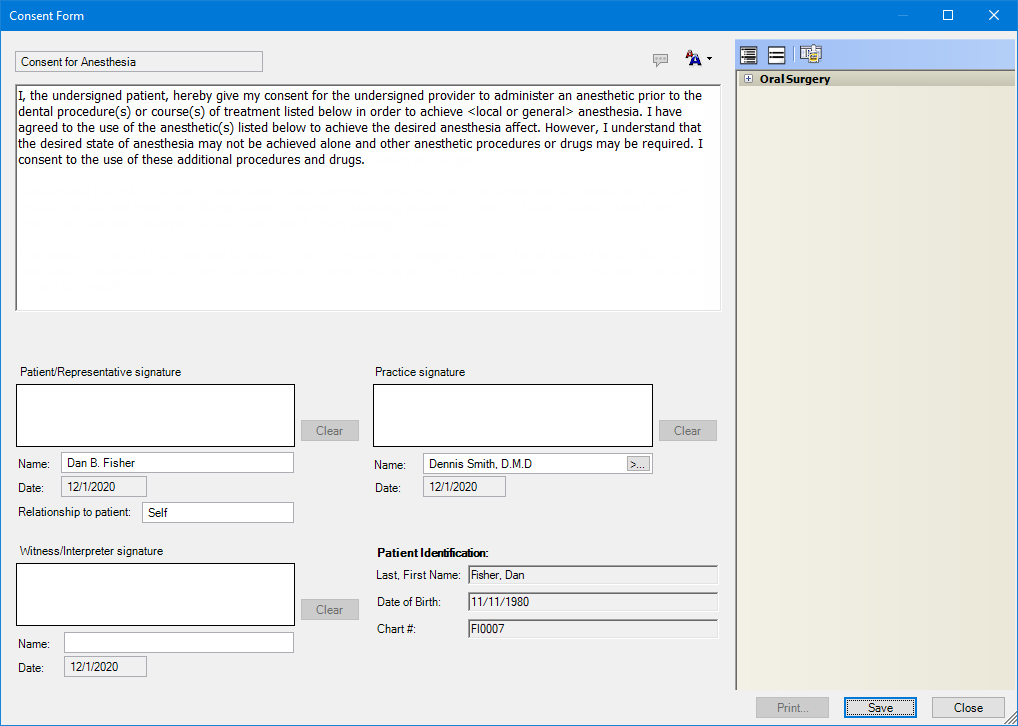Open the practice signer picker button
The height and width of the screenshot is (726, 1018).
coord(637,463)
